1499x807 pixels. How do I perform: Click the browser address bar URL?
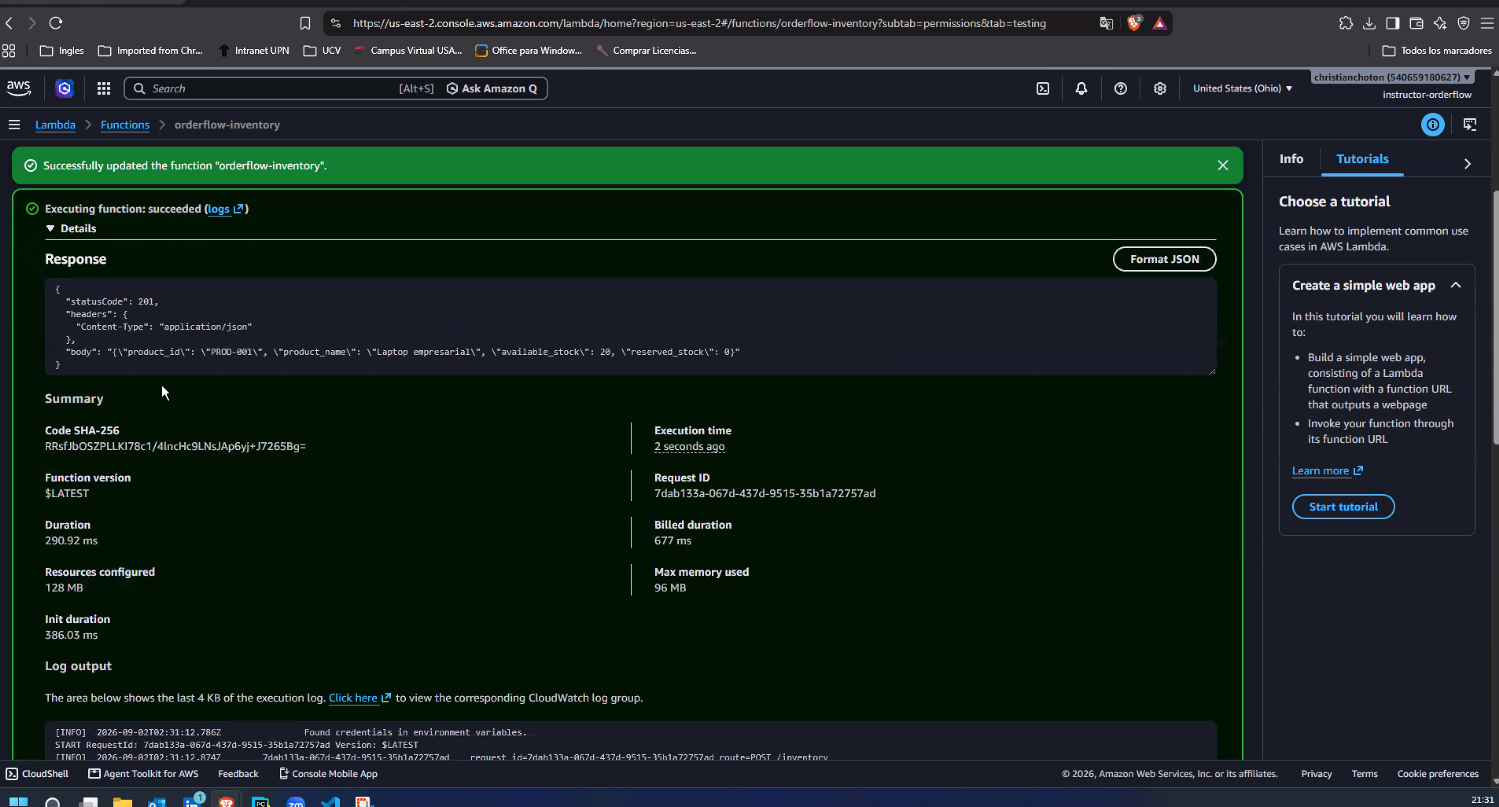[699, 23]
